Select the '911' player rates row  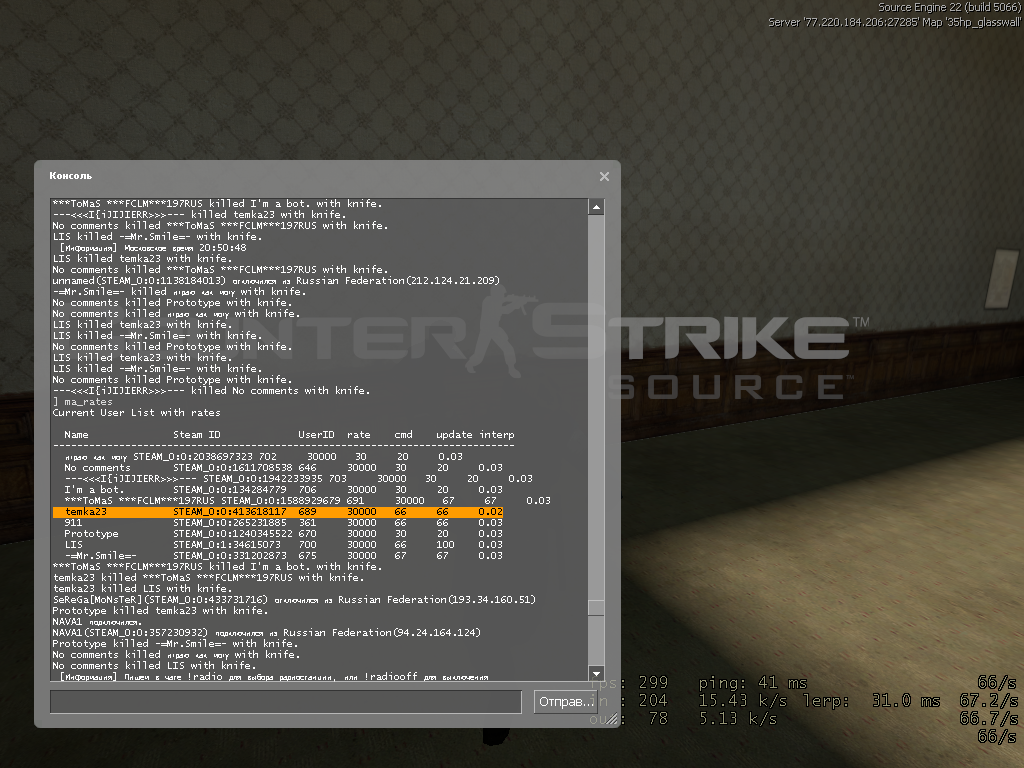(283, 523)
